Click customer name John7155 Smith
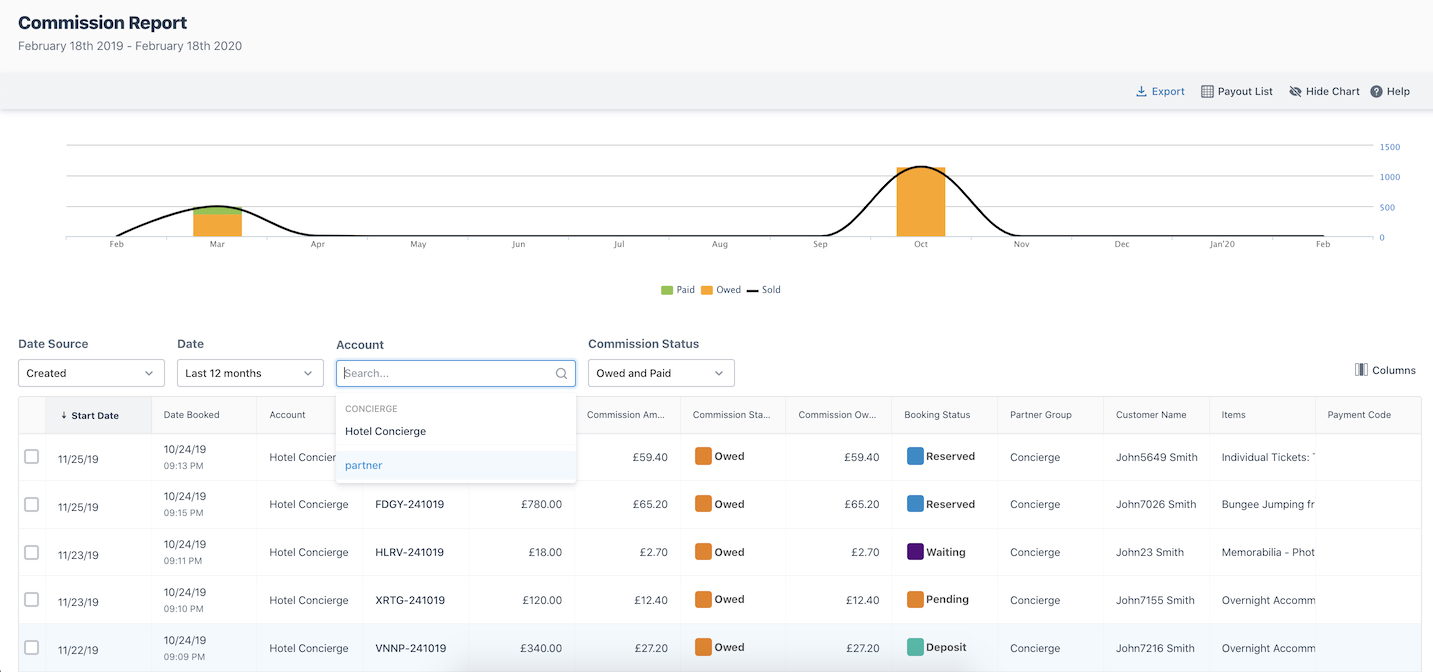 1155,601
